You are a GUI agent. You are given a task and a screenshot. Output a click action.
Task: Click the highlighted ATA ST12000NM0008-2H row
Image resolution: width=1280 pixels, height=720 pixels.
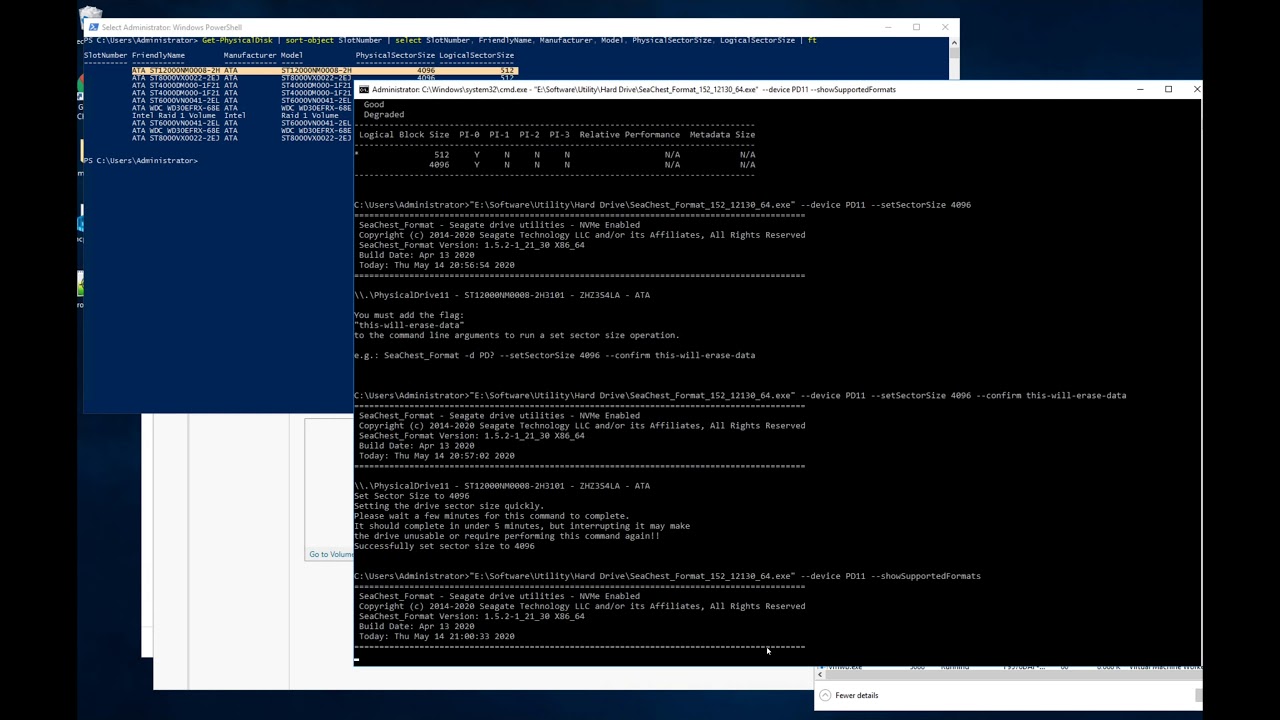coord(324,70)
